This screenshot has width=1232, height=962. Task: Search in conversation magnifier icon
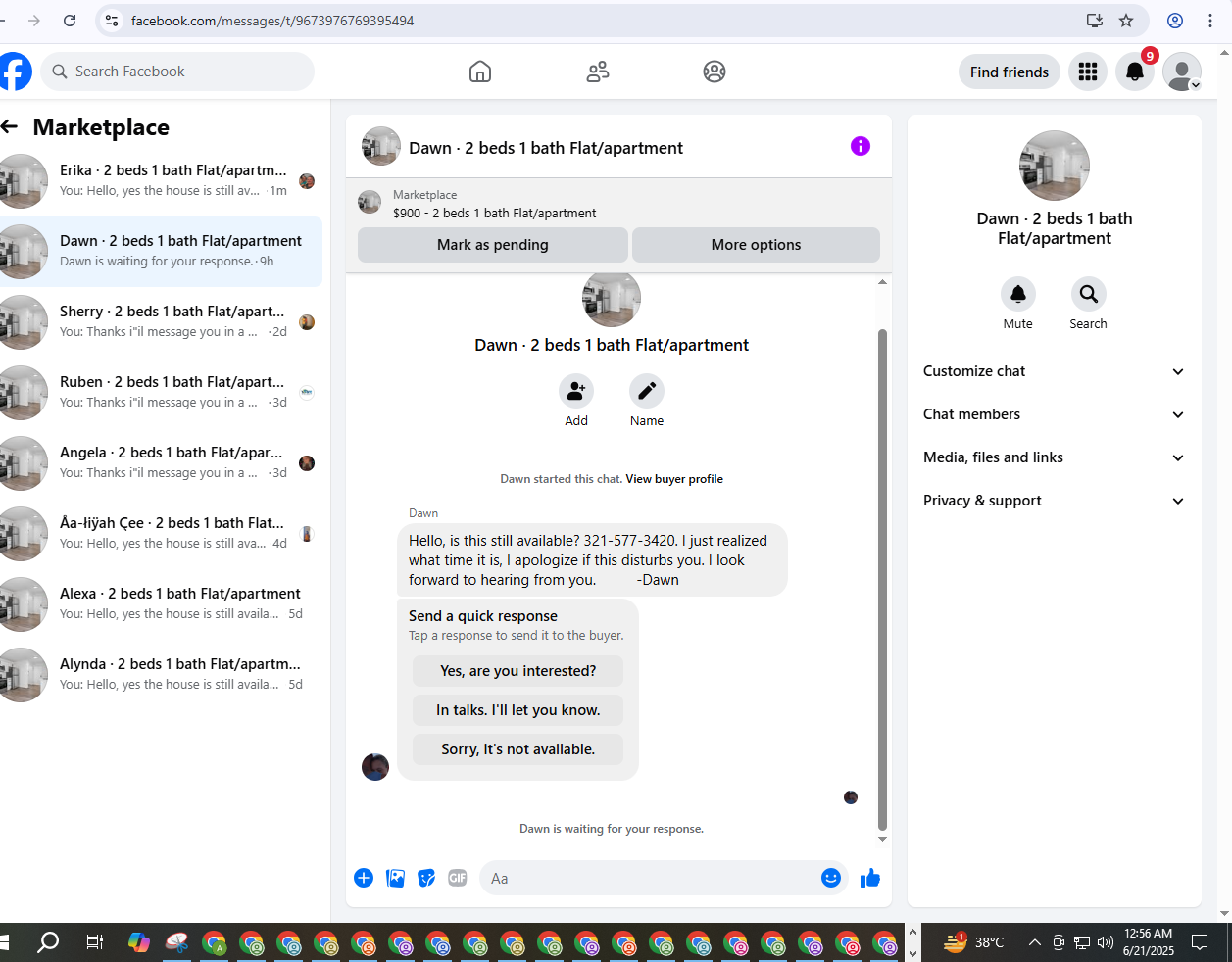tap(1089, 294)
